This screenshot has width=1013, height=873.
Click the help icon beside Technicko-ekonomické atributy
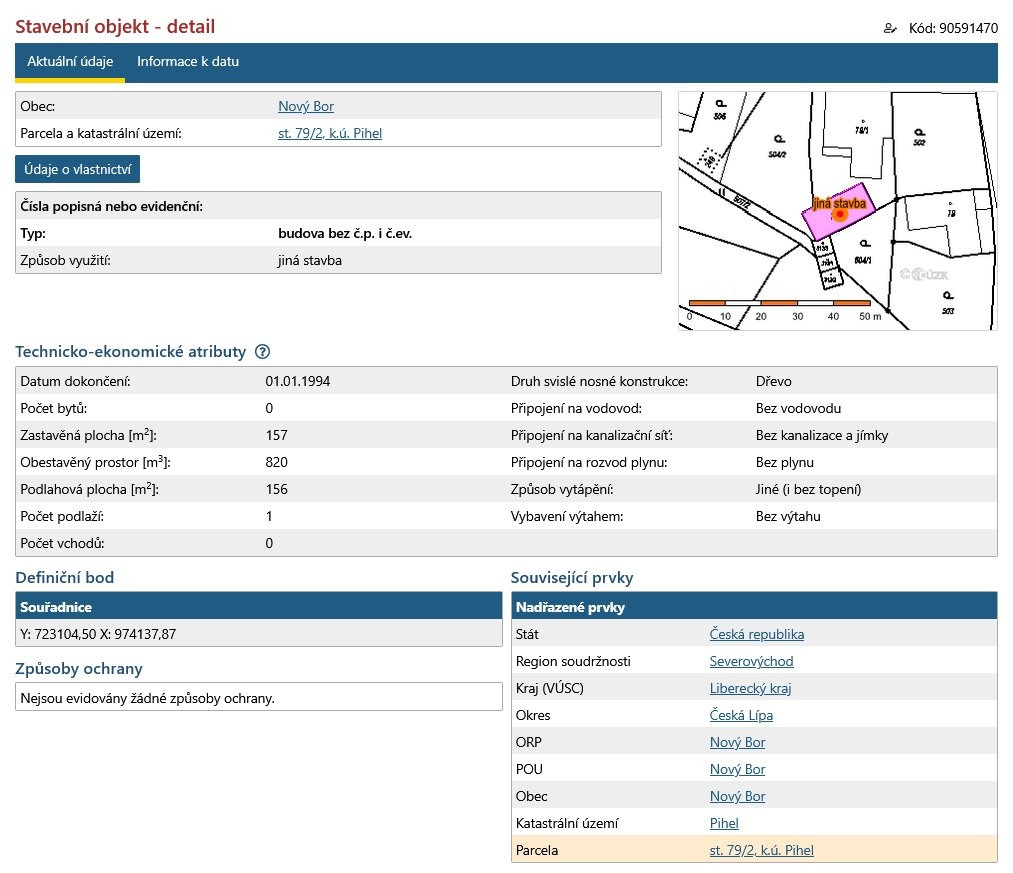(263, 352)
